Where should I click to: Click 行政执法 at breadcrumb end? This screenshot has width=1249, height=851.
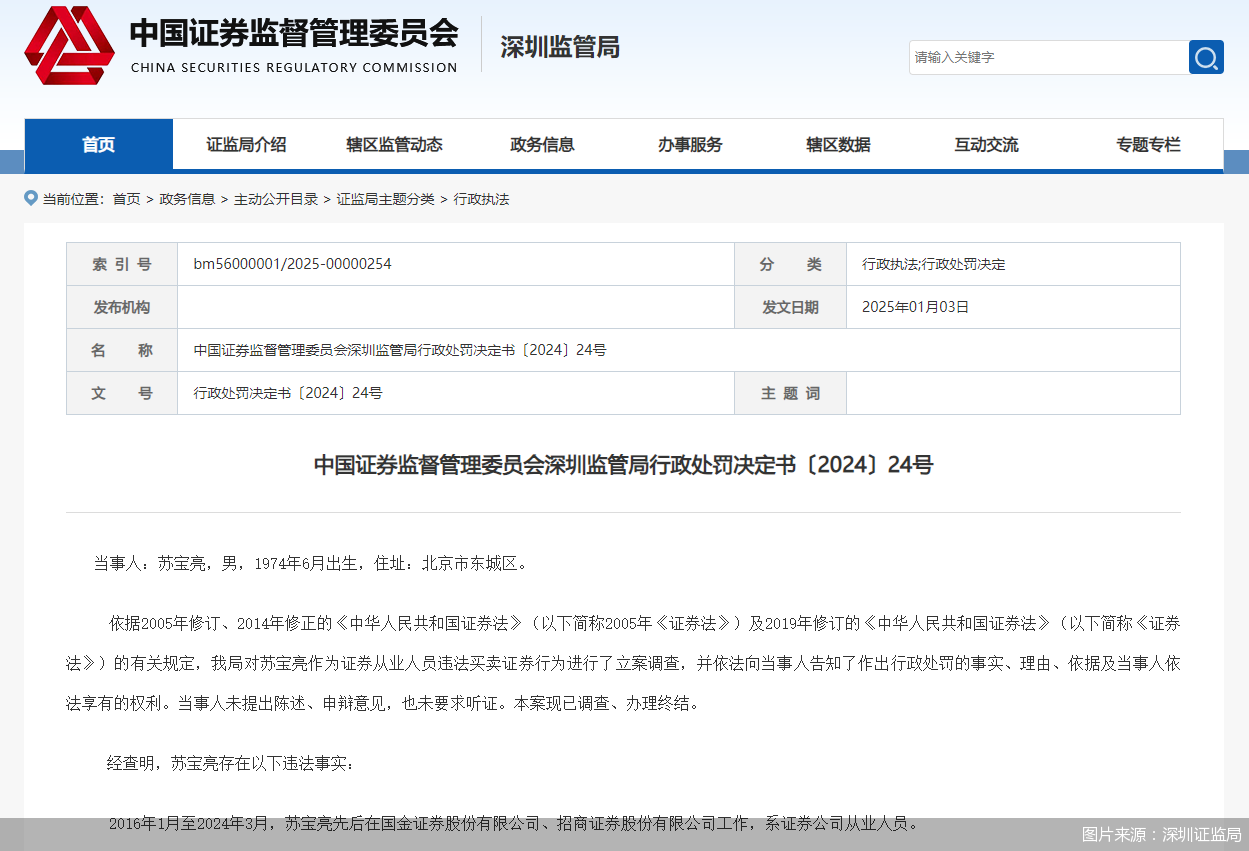click(481, 199)
